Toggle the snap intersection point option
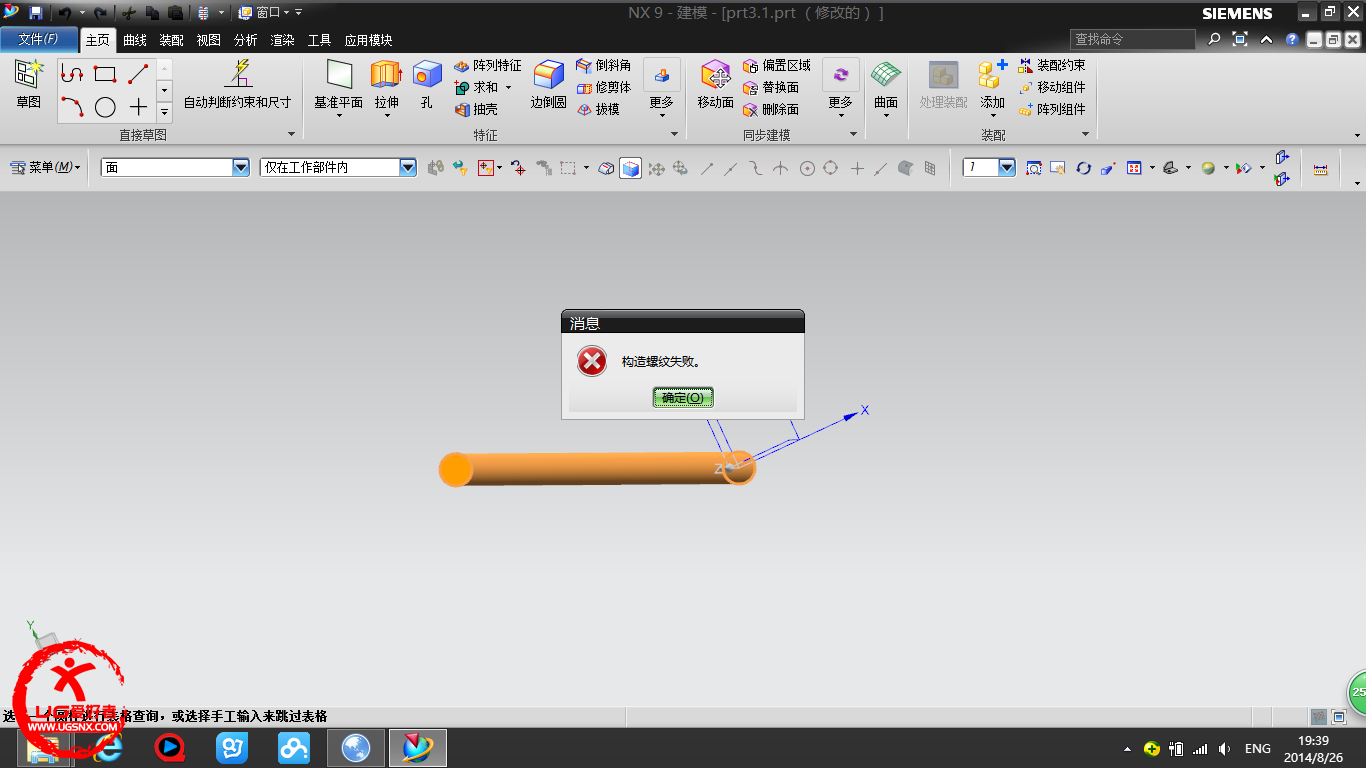1366x768 pixels. 781,168
